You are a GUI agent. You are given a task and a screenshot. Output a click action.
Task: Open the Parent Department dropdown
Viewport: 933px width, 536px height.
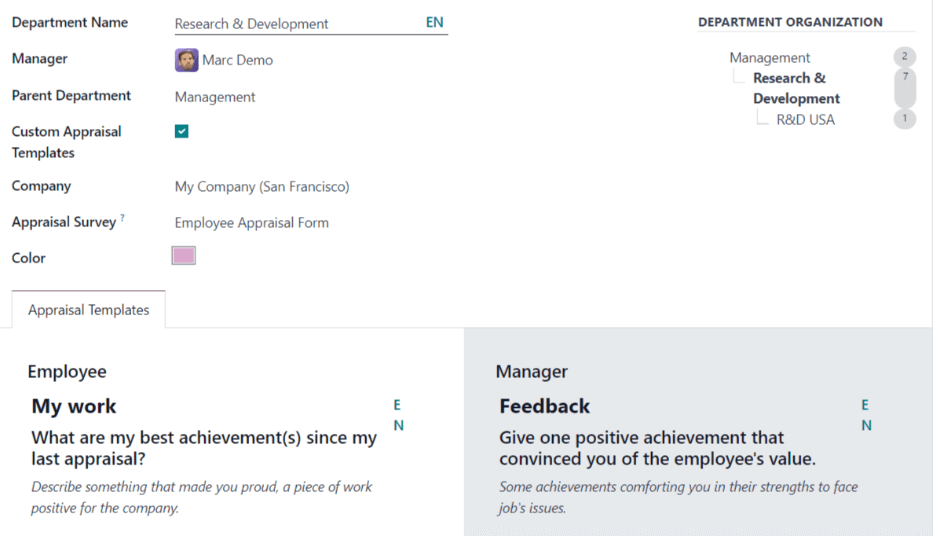(x=300, y=97)
